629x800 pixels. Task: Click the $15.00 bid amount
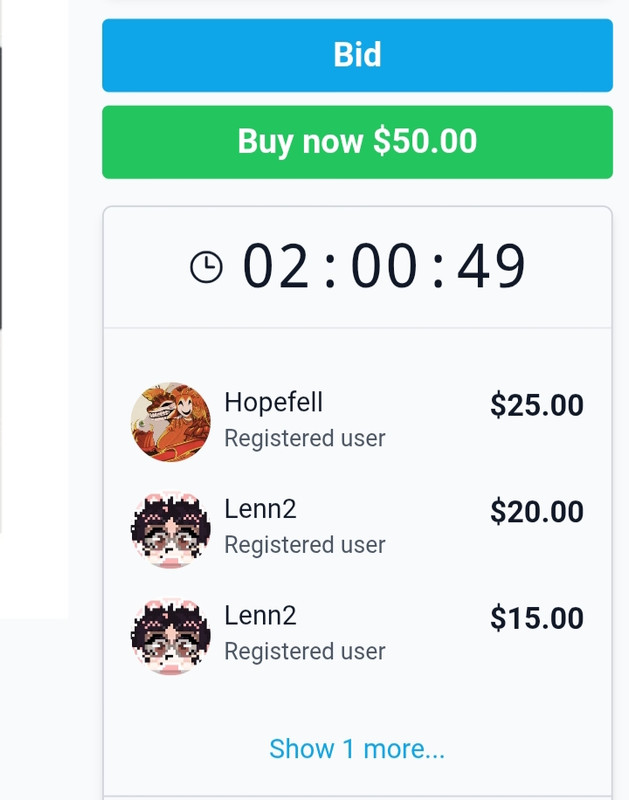pyautogui.click(x=537, y=618)
